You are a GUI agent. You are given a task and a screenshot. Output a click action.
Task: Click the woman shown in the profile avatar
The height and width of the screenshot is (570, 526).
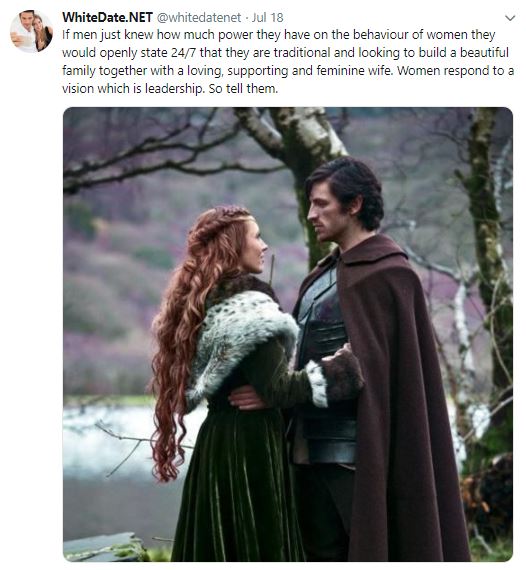click(42, 33)
